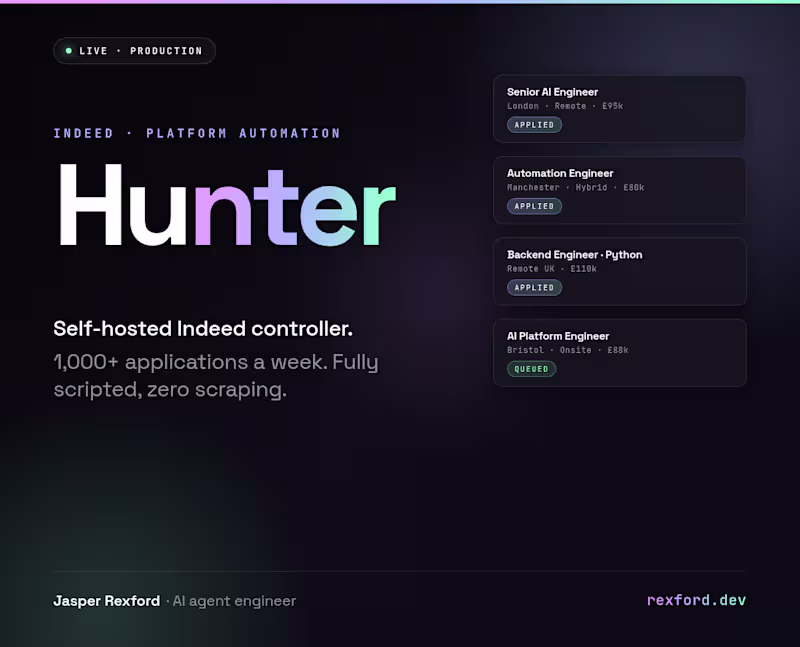The height and width of the screenshot is (647, 800).
Task: Click INDEED · PLATFORM AUTOMATION heading
Action: (197, 134)
